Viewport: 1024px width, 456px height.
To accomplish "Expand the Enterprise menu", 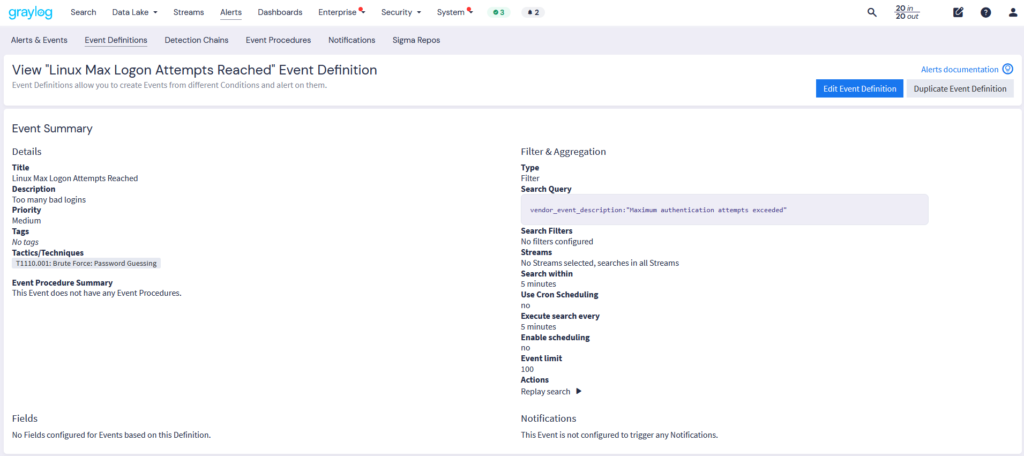I will (x=341, y=12).
